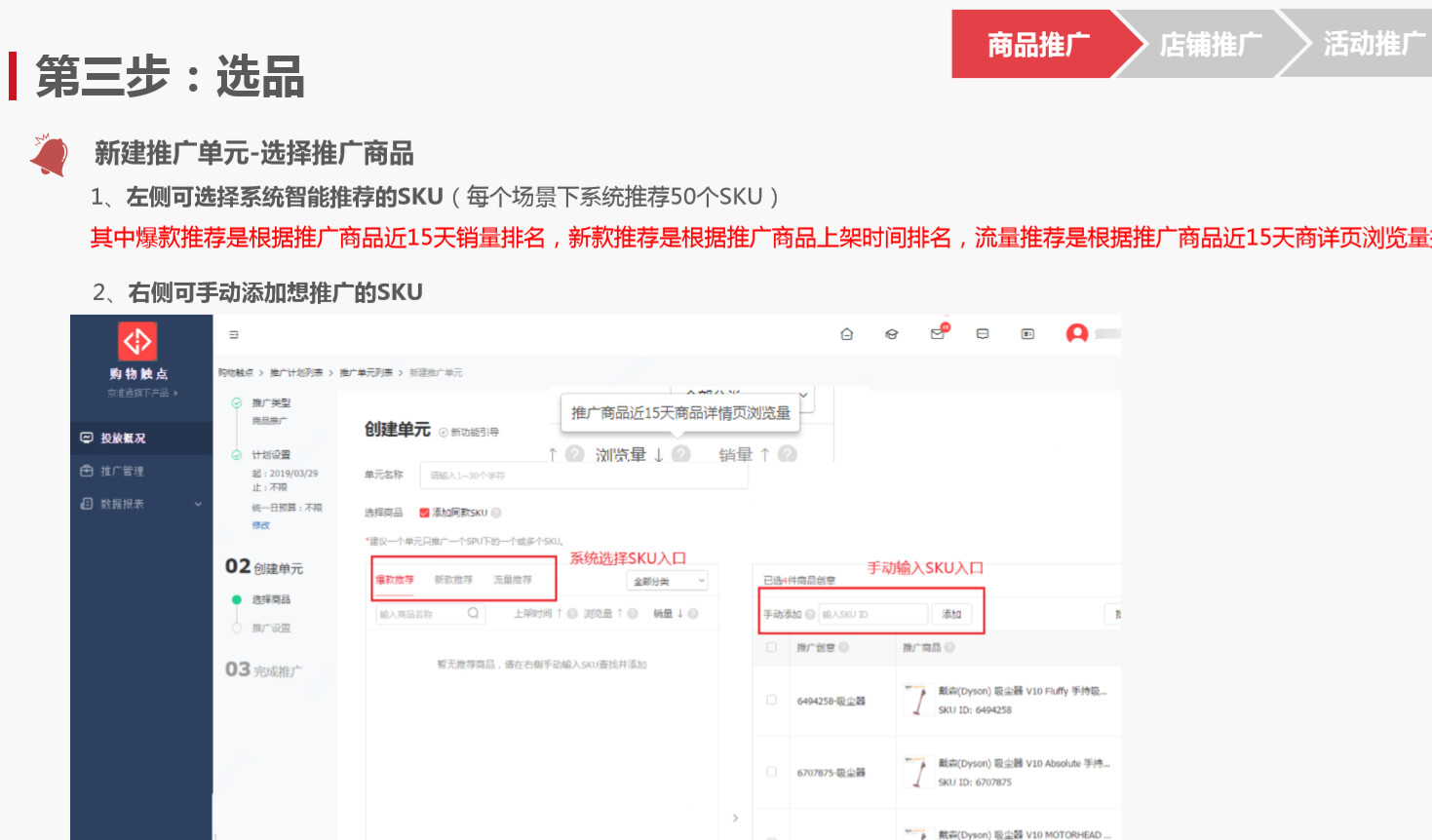Click help icon beside 推广商品 column
This screenshot has height=840, width=1432.
click(x=949, y=647)
